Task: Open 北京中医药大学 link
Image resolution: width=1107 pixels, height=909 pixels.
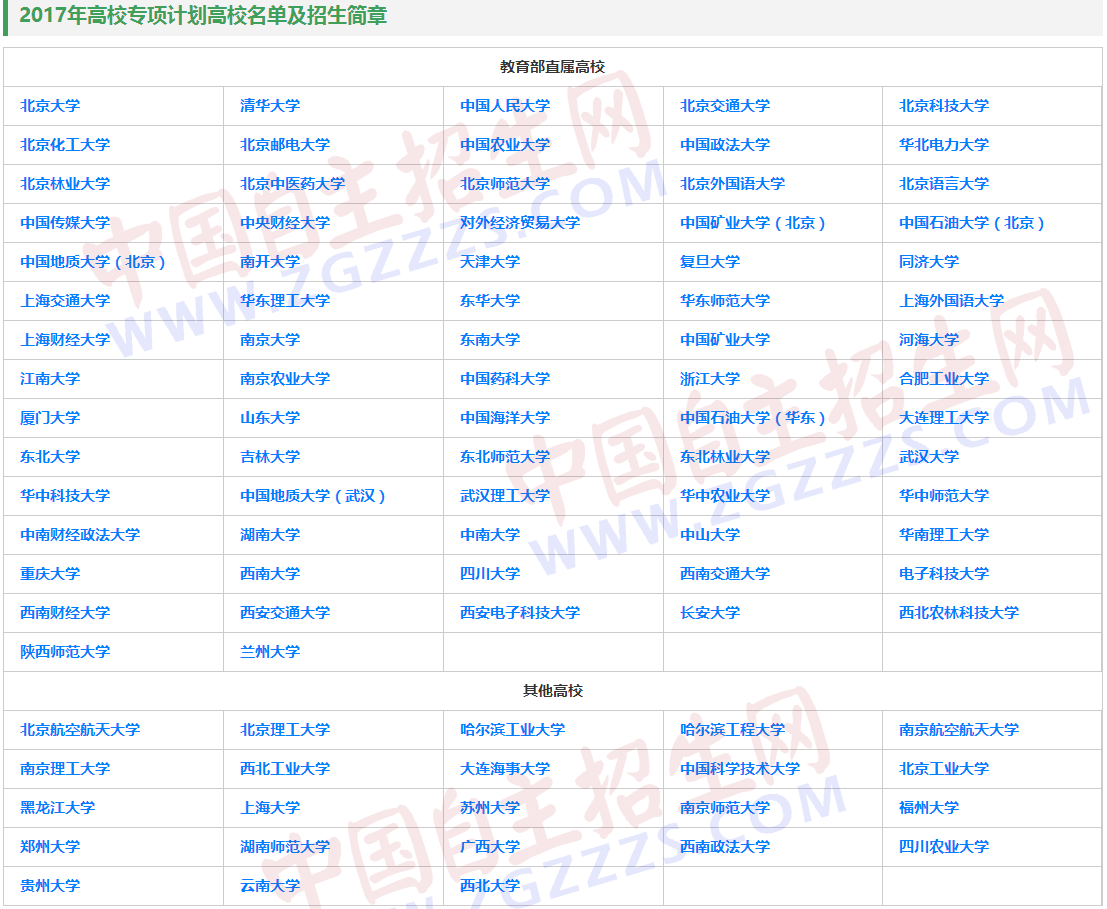Action: tap(292, 183)
